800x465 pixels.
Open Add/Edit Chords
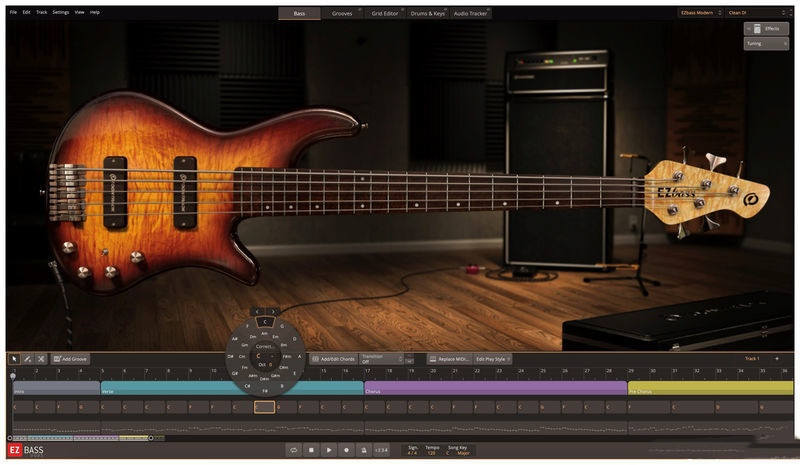point(333,359)
